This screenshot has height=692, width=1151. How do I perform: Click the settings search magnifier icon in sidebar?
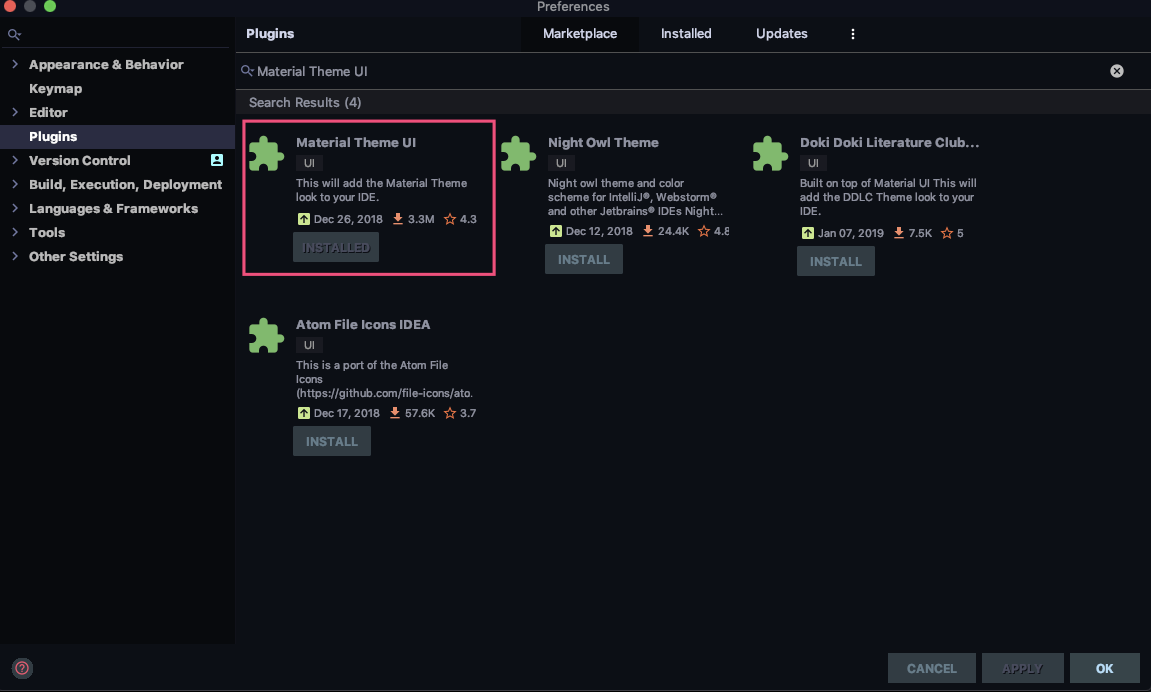point(14,34)
